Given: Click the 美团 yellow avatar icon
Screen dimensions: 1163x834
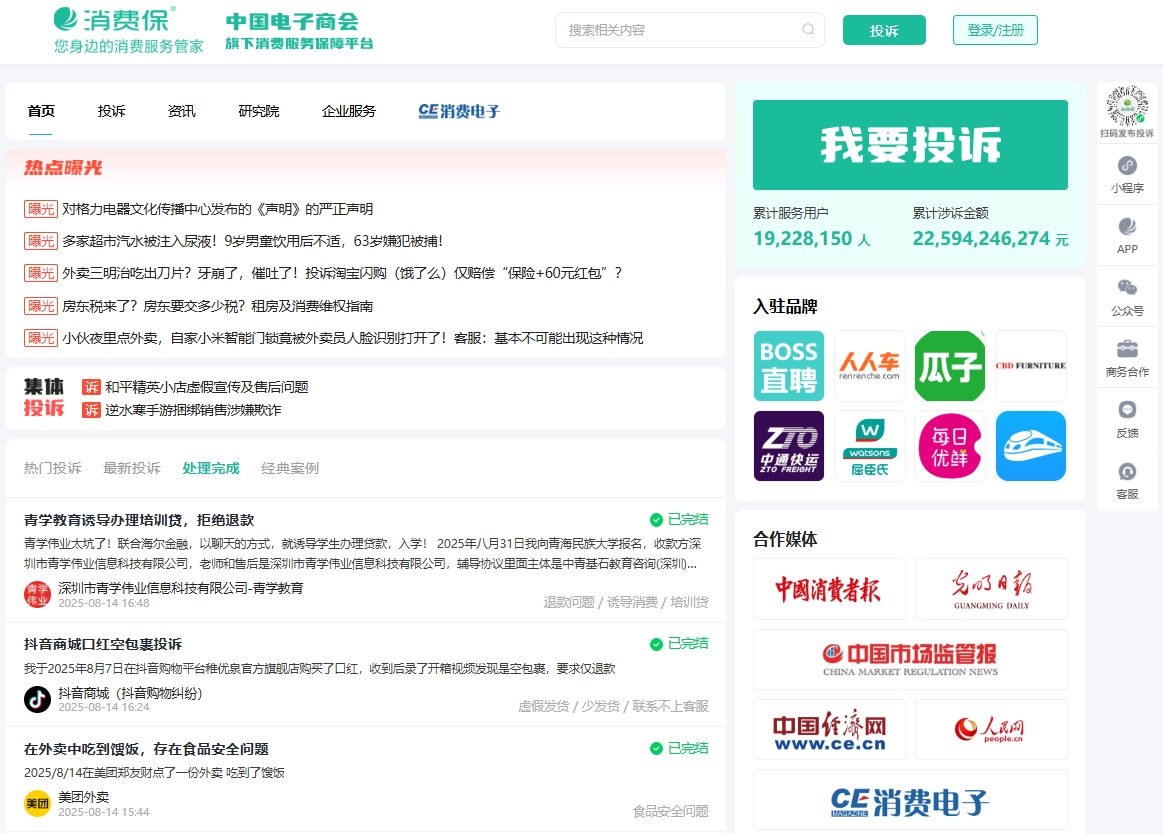Looking at the screenshot, I should point(37,804).
